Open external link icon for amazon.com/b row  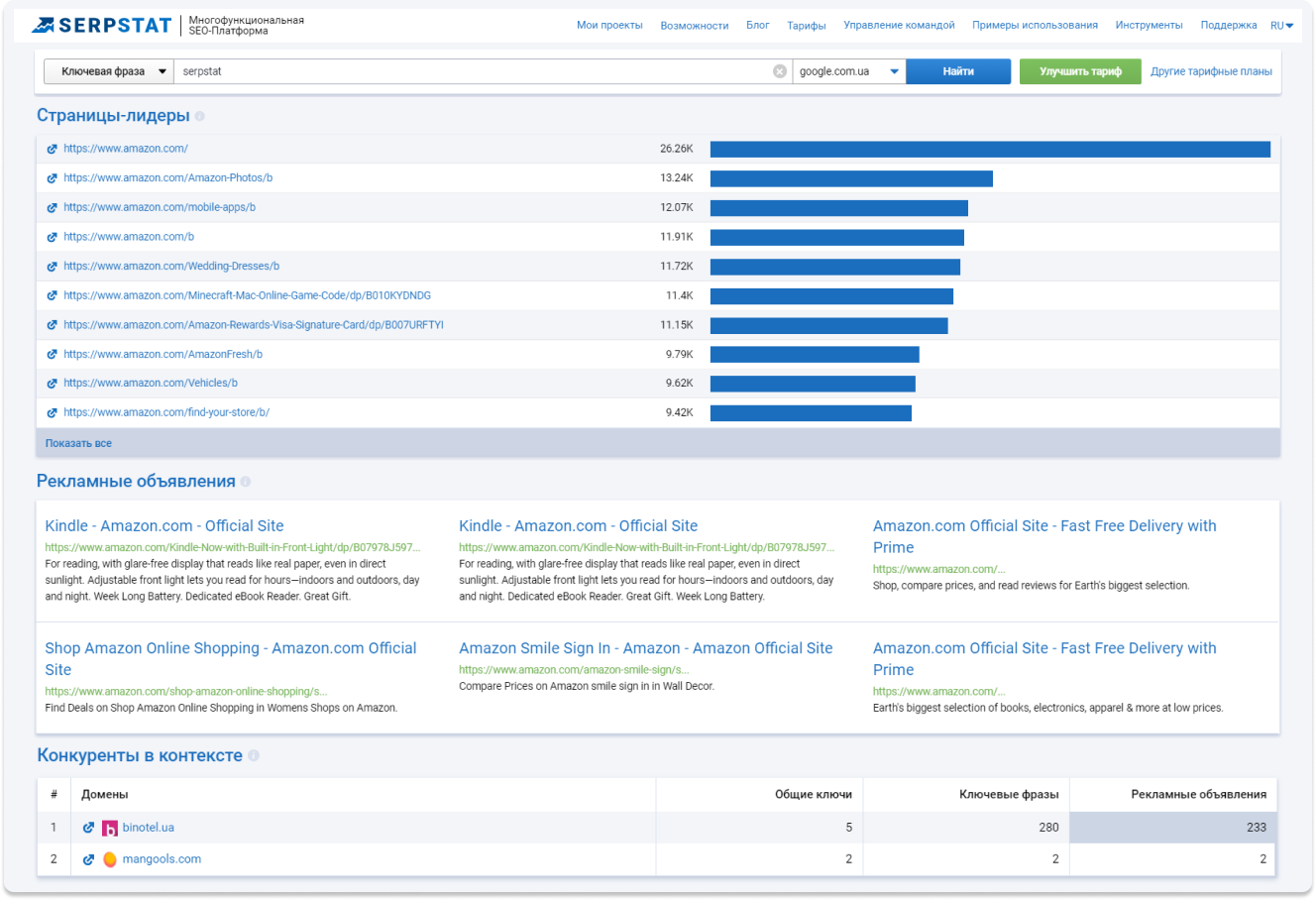(52, 237)
